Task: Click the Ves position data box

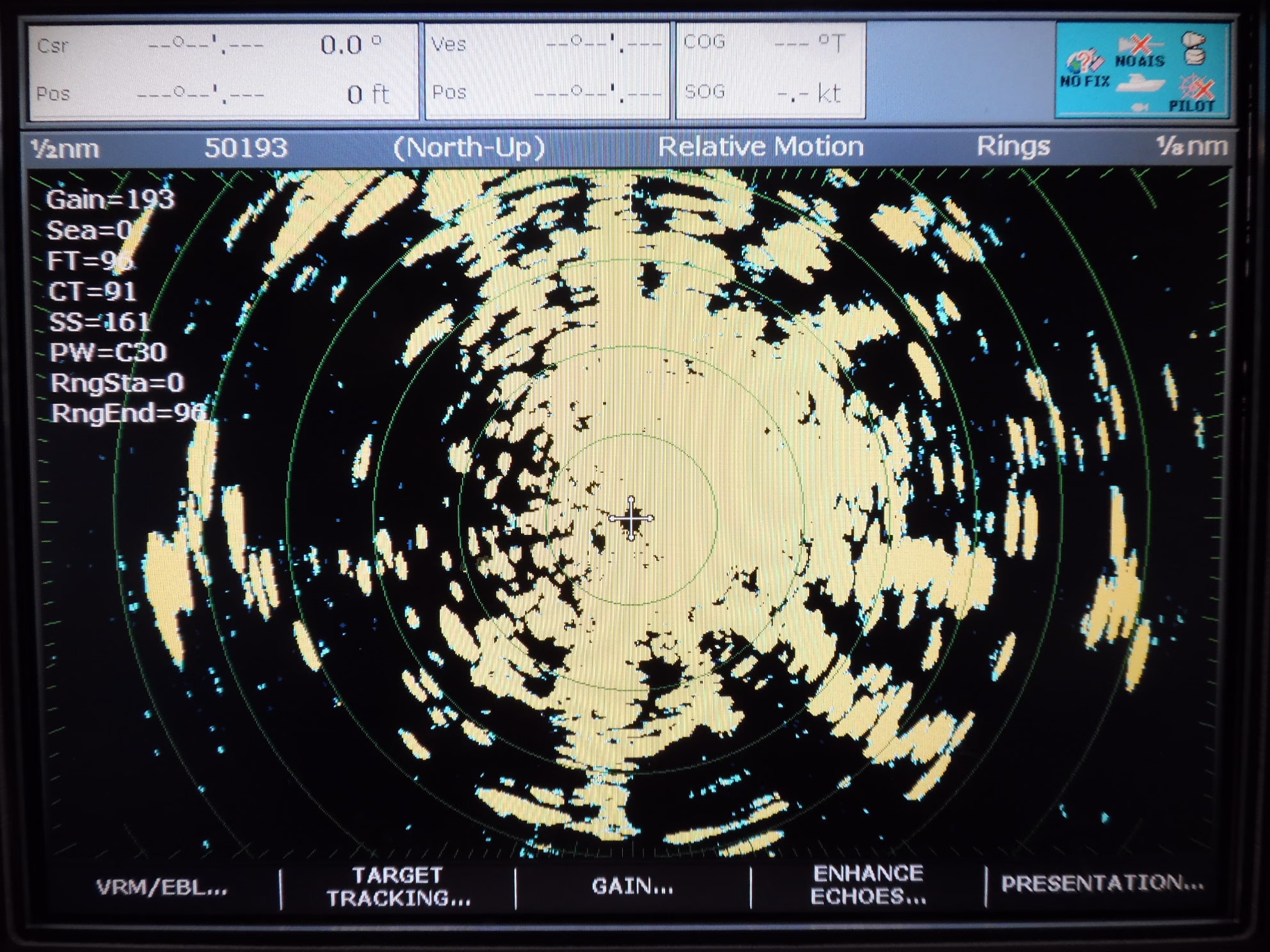Action: tap(547, 70)
